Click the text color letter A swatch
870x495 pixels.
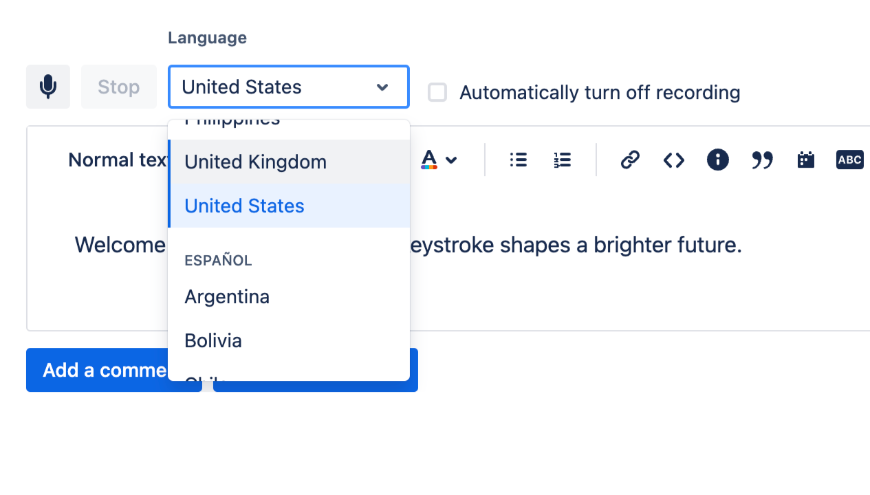click(x=429, y=160)
